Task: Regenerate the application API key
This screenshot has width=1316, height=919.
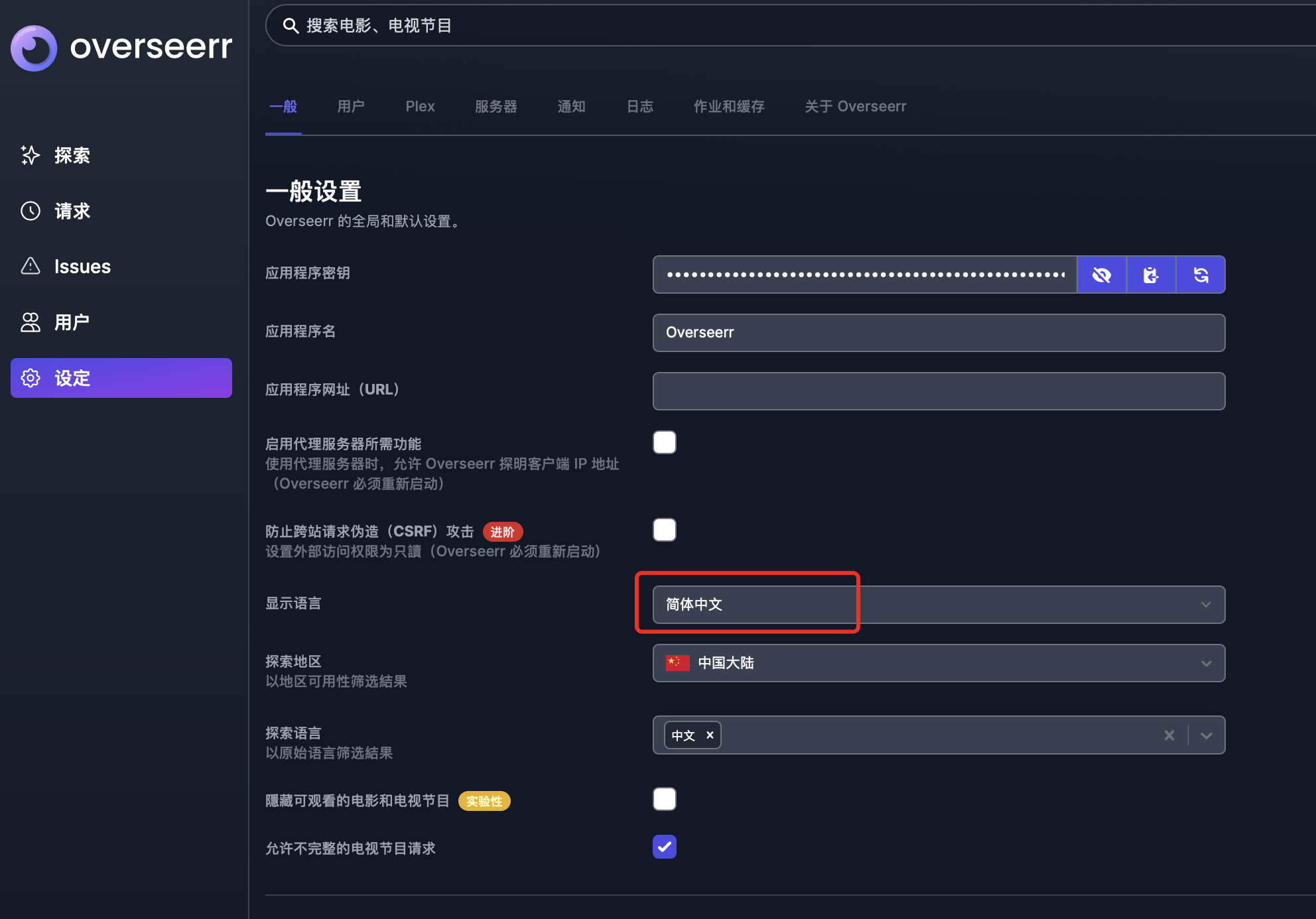Action: [1201, 275]
